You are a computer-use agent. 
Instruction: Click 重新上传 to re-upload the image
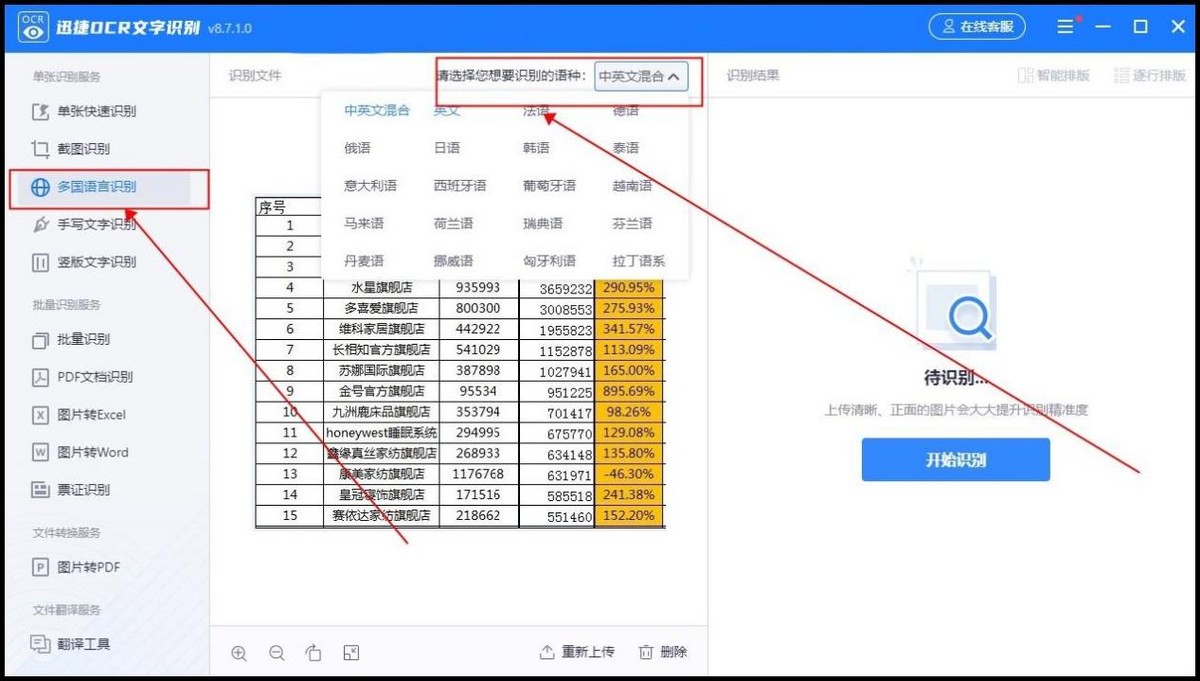(576, 651)
